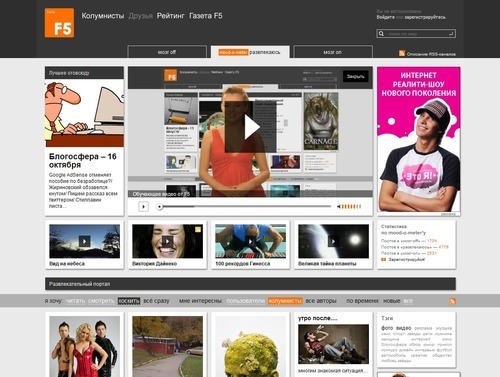Click the Войдите login link
The image size is (500, 377).
tap(386, 17)
